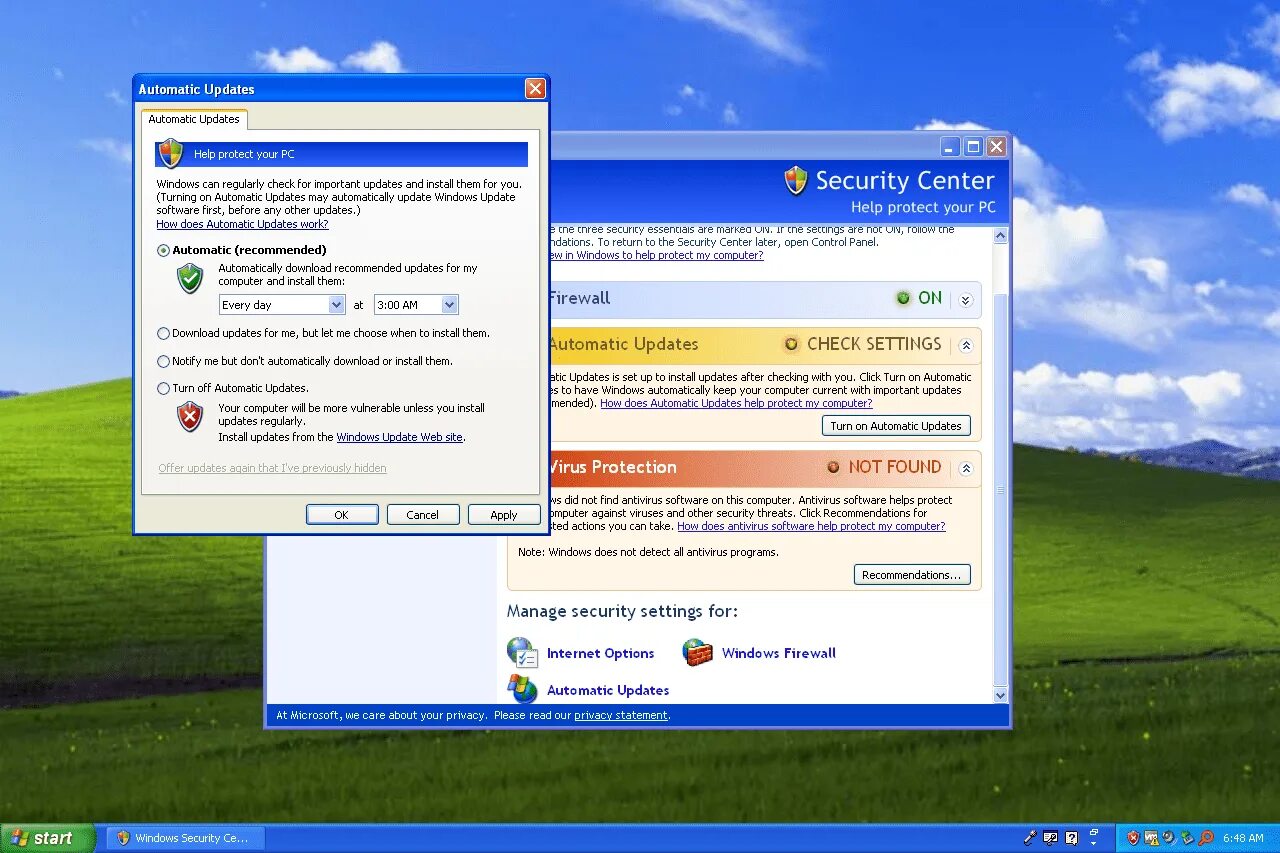The width and height of the screenshot is (1280, 853).
Task: Minimize the Security Center window
Action: [x=951, y=146]
